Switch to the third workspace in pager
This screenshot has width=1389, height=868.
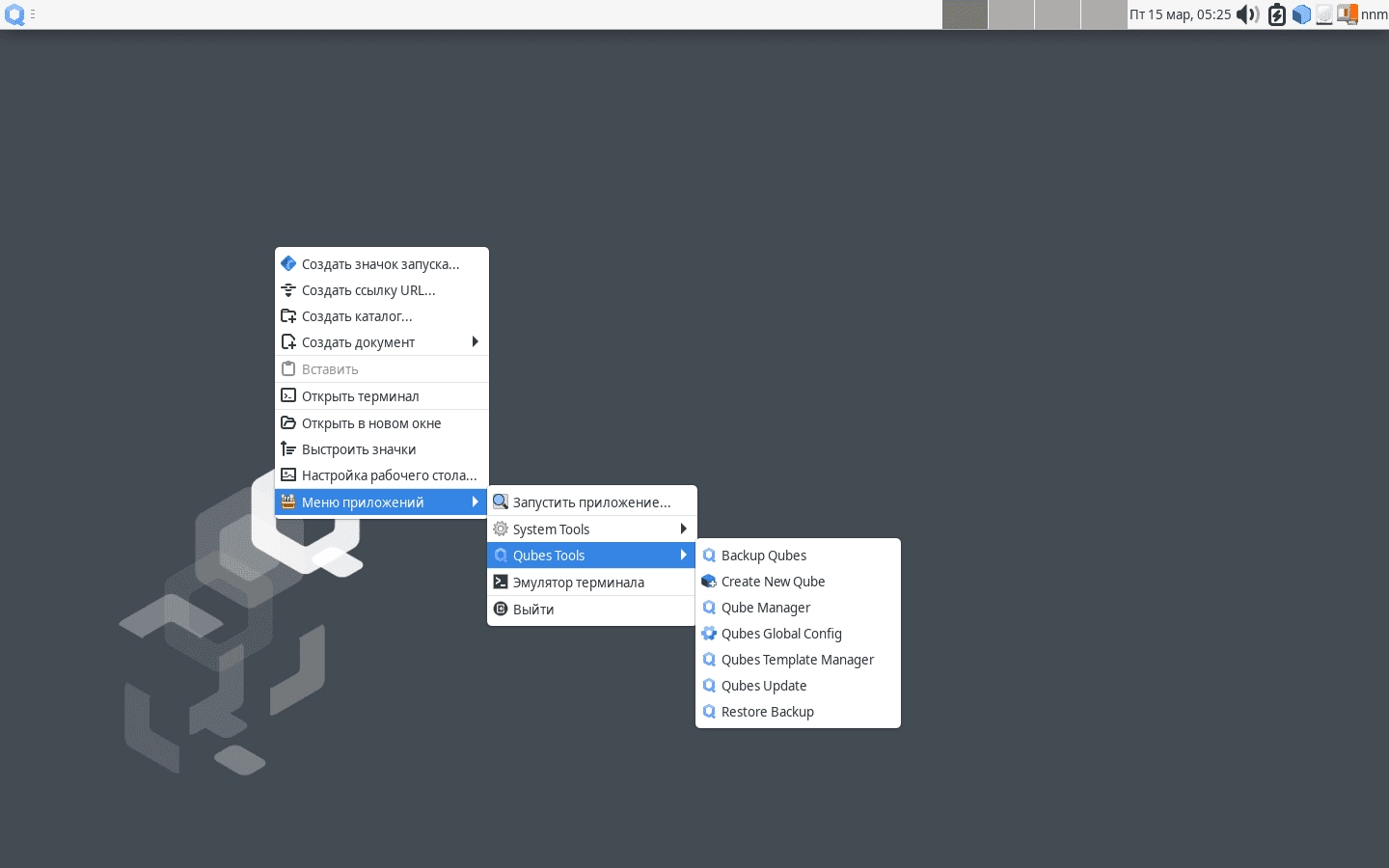[x=1057, y=14]
